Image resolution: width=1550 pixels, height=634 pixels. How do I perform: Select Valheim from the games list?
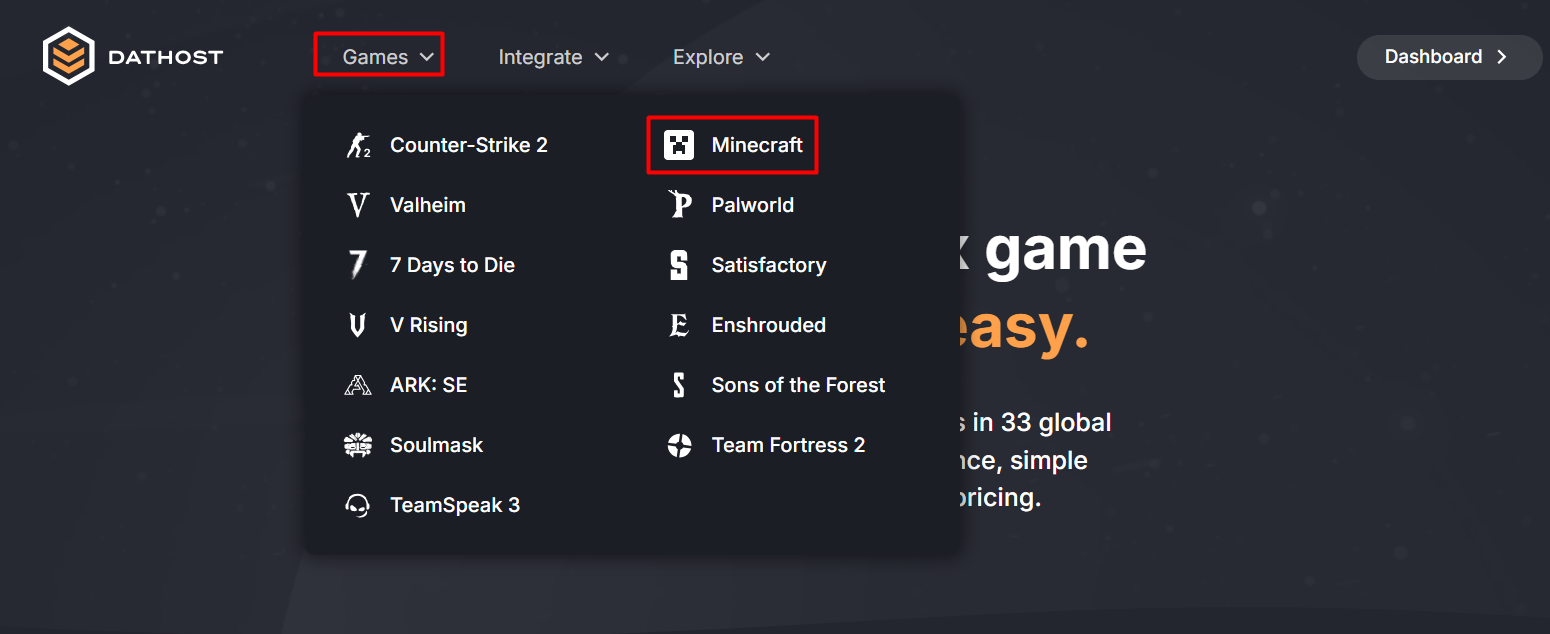coord(407,205)
